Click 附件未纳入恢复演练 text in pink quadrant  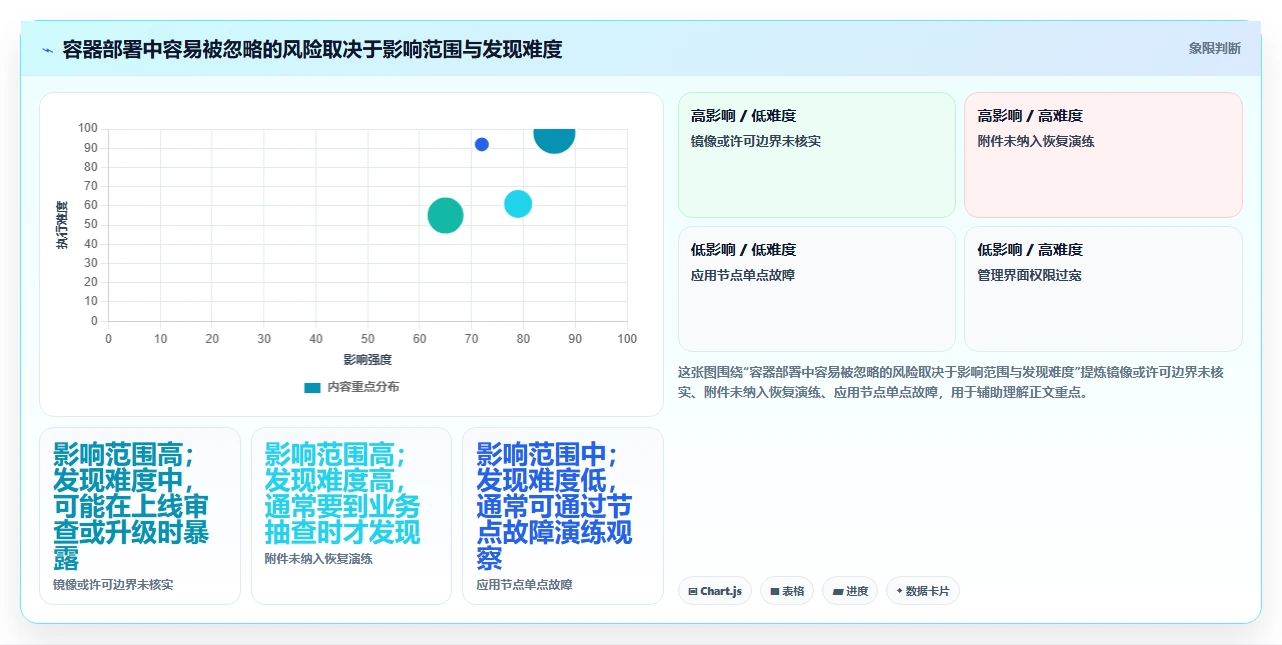tap(1036, 141)
